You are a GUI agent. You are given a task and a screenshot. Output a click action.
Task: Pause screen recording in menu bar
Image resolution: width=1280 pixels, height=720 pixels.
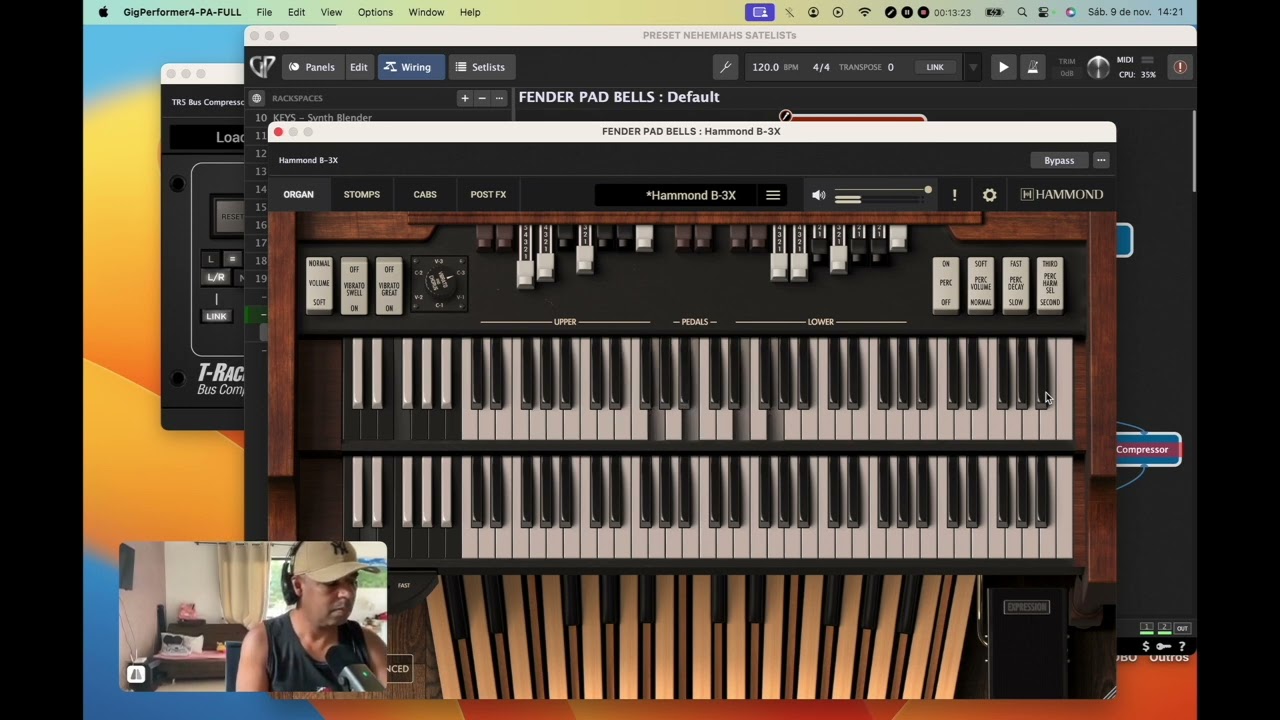pos(906,12)
